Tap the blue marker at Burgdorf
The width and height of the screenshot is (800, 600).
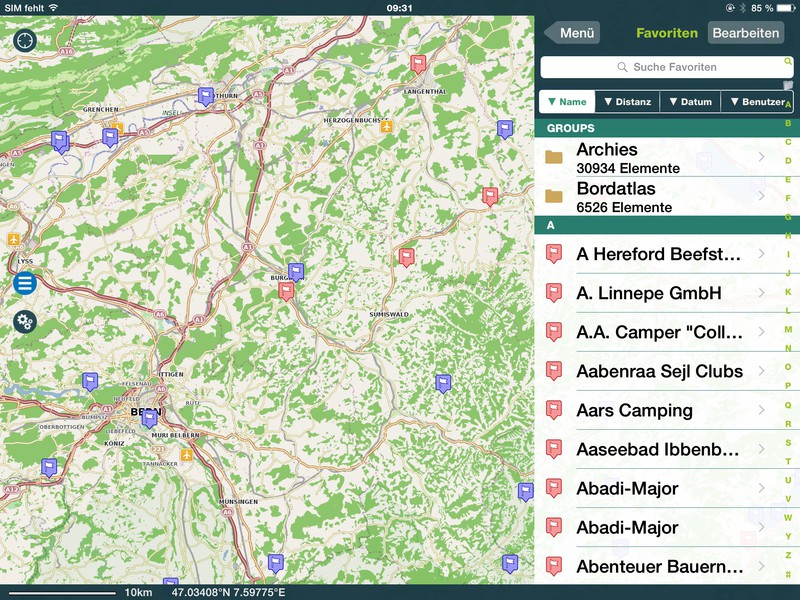pyautogui.click(x=295, y=271)
